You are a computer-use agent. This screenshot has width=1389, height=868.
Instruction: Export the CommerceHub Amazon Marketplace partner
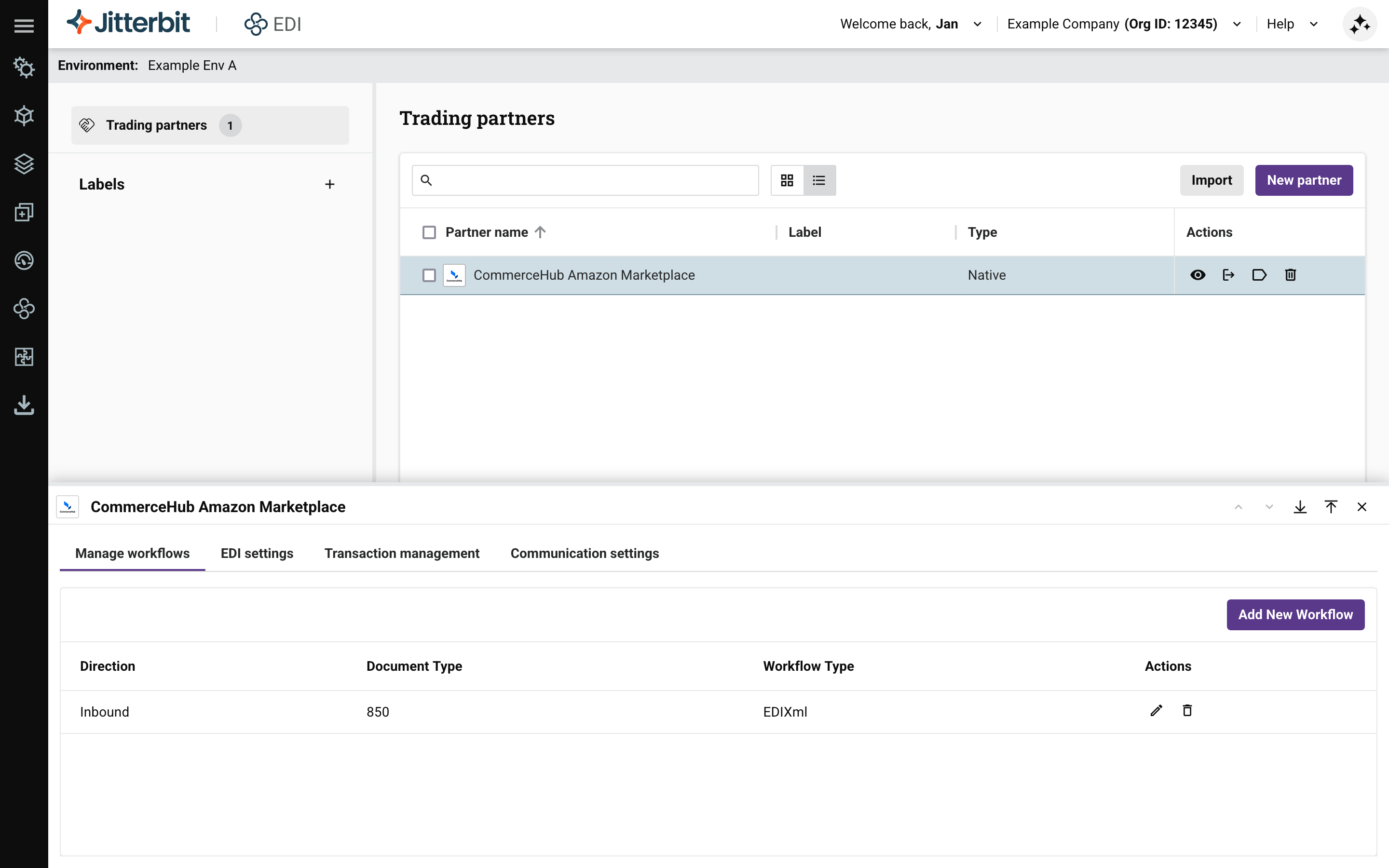[1229, 275]
